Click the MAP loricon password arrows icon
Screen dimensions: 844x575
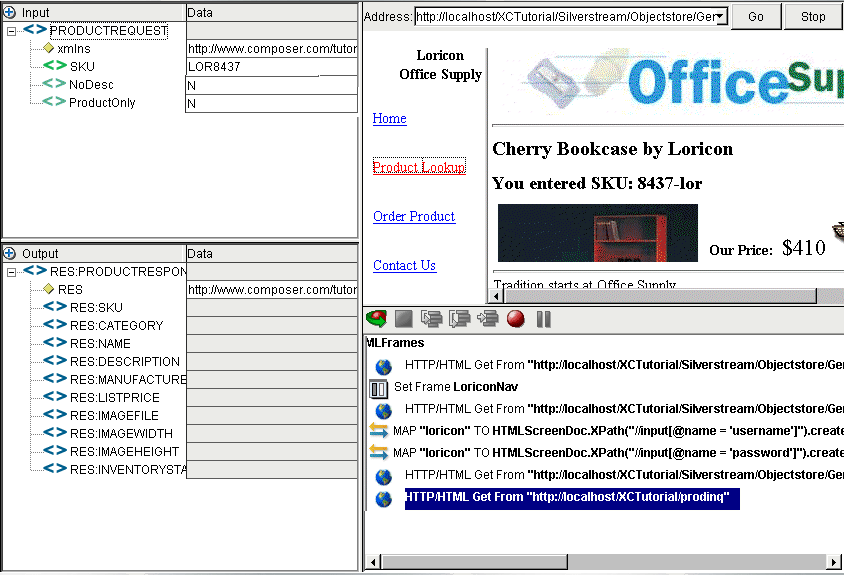click(378, 452)
